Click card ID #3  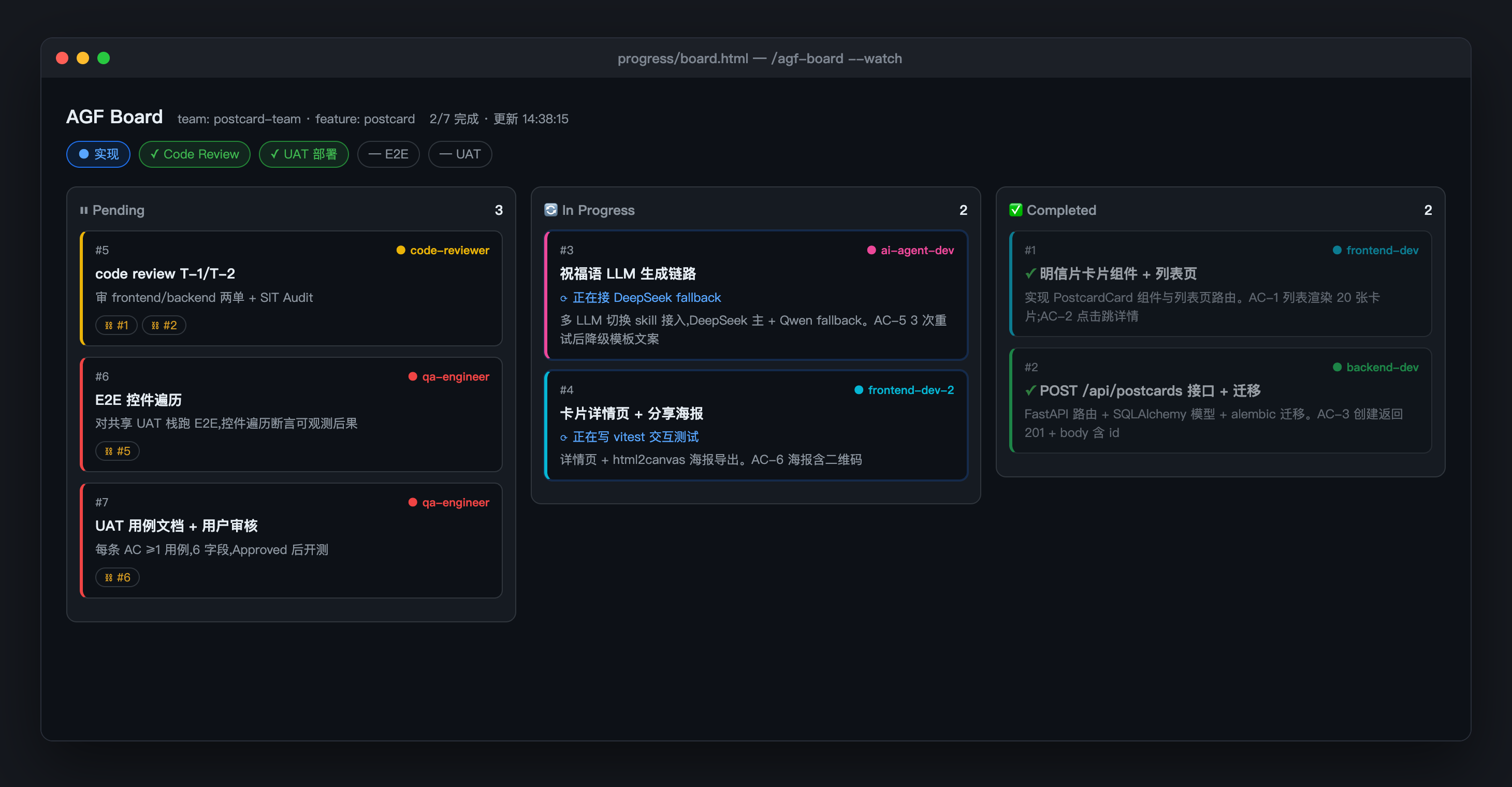[566, 250]
